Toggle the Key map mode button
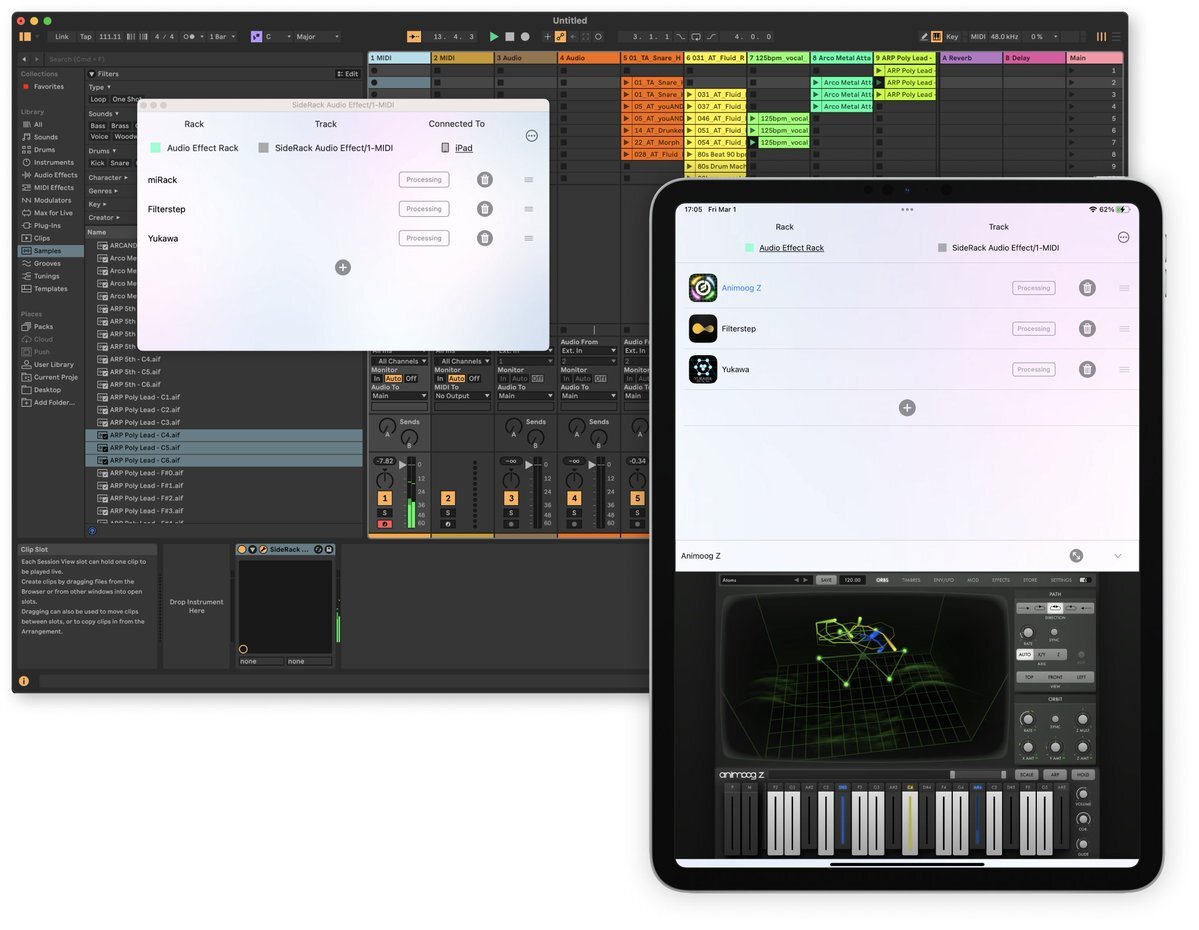Viewport: 1199px width, 930px height. point(952,37)
